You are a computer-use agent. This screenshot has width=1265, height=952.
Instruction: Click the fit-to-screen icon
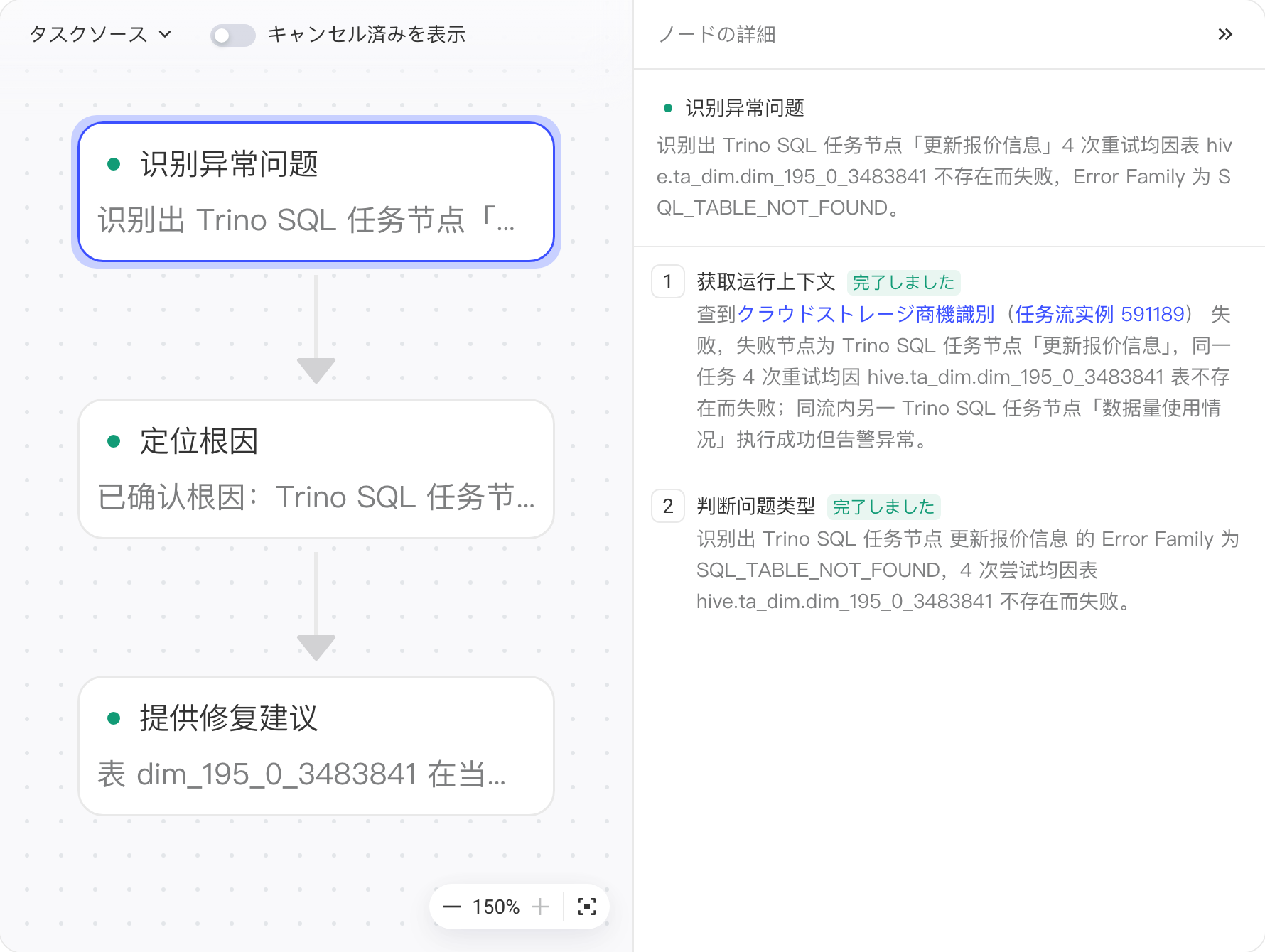[x=587, y=907]
